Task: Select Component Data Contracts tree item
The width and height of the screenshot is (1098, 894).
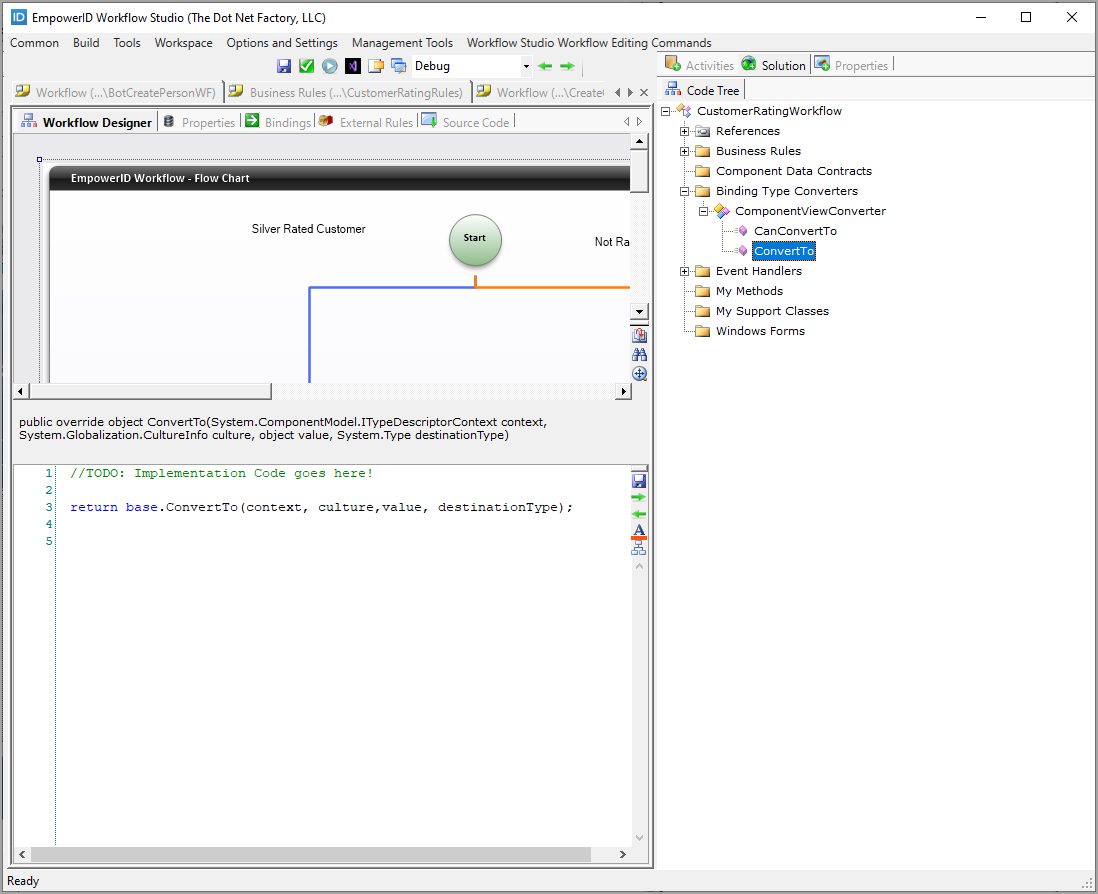Action: [793, 172]
